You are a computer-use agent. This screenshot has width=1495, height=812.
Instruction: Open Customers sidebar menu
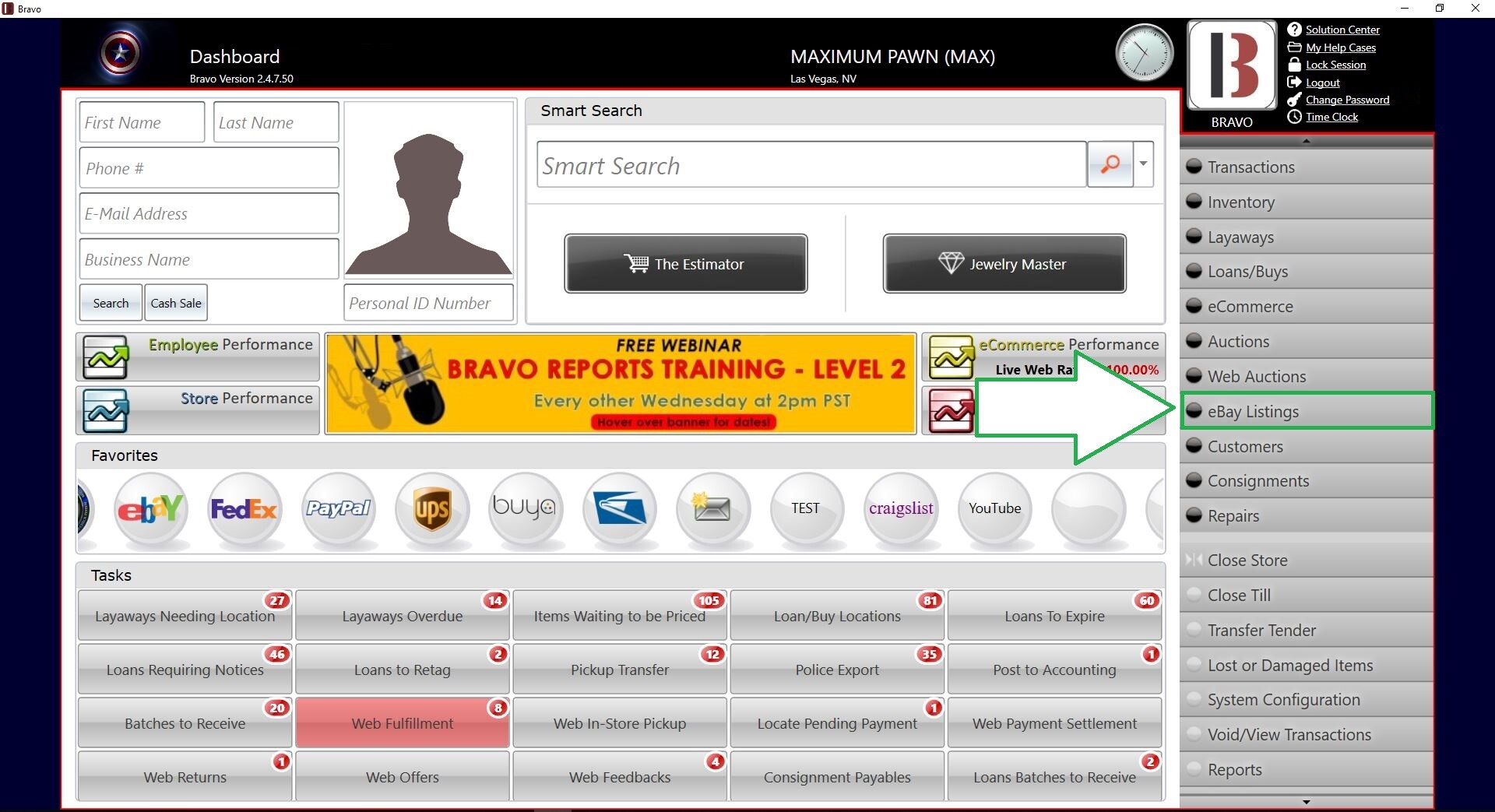click(1307, 446)
